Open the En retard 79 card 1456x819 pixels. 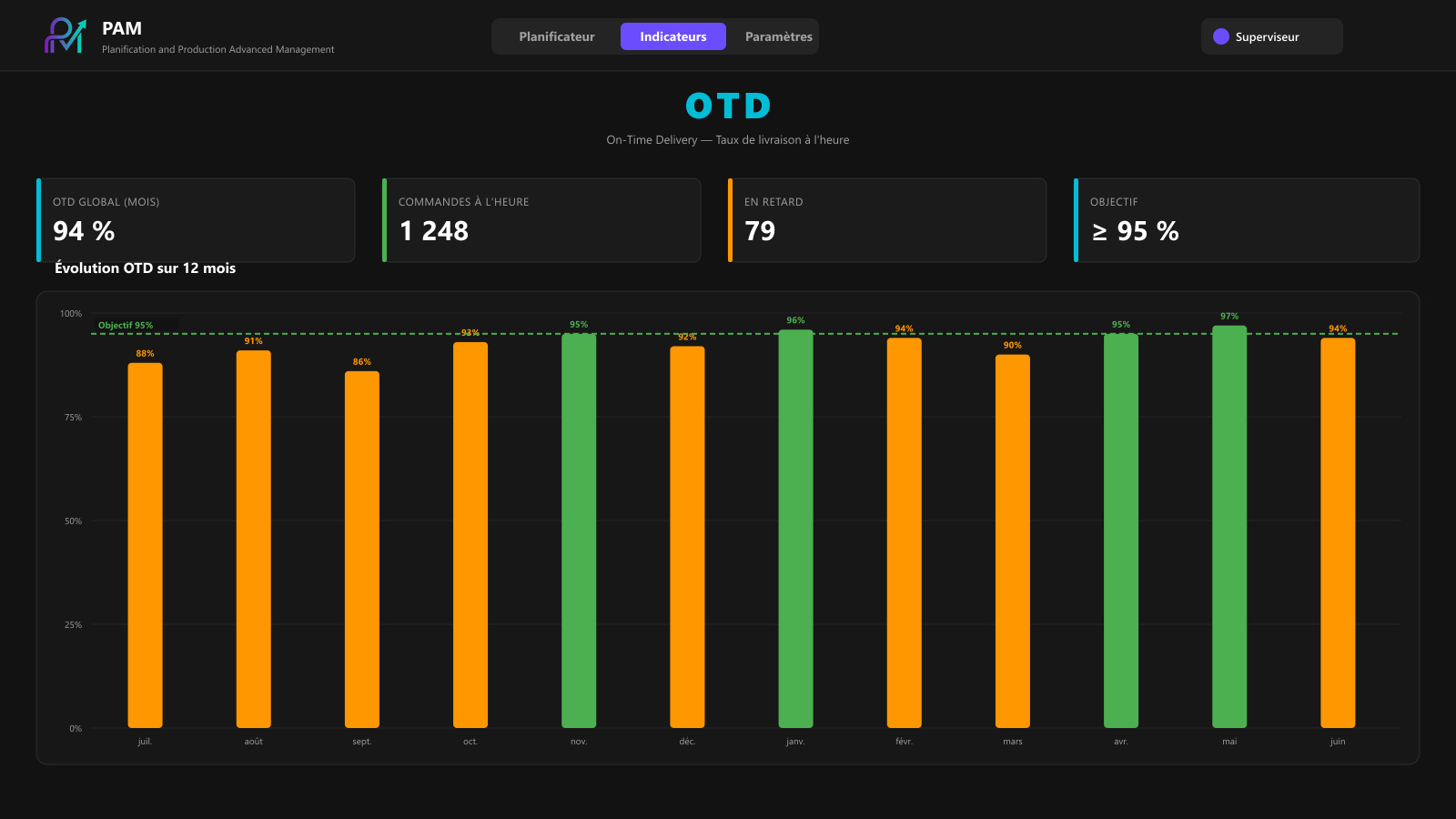pos(887,220)
